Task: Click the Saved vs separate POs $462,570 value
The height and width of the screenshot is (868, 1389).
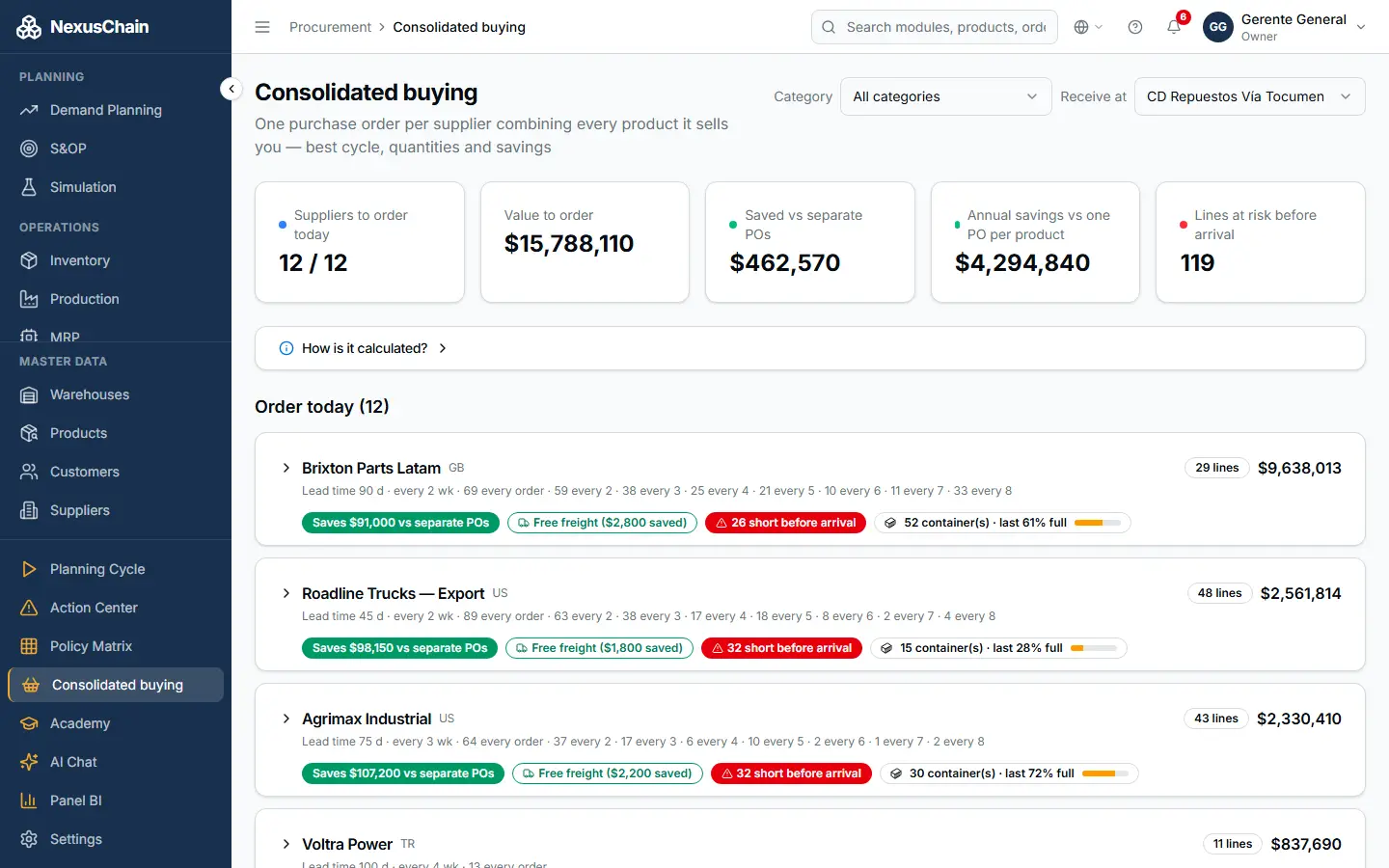Action: (785, 262)
